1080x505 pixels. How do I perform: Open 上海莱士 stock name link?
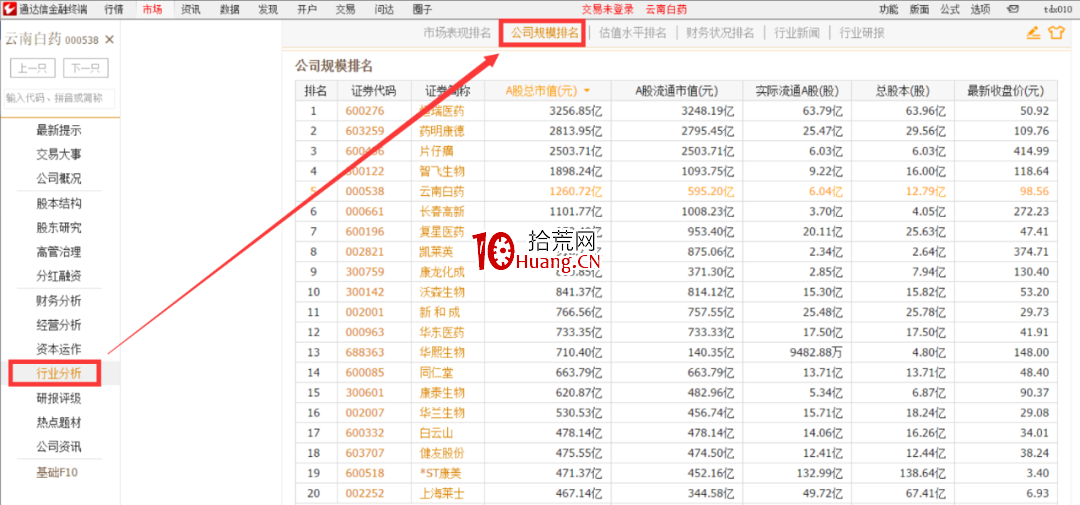tap(442, 493)
